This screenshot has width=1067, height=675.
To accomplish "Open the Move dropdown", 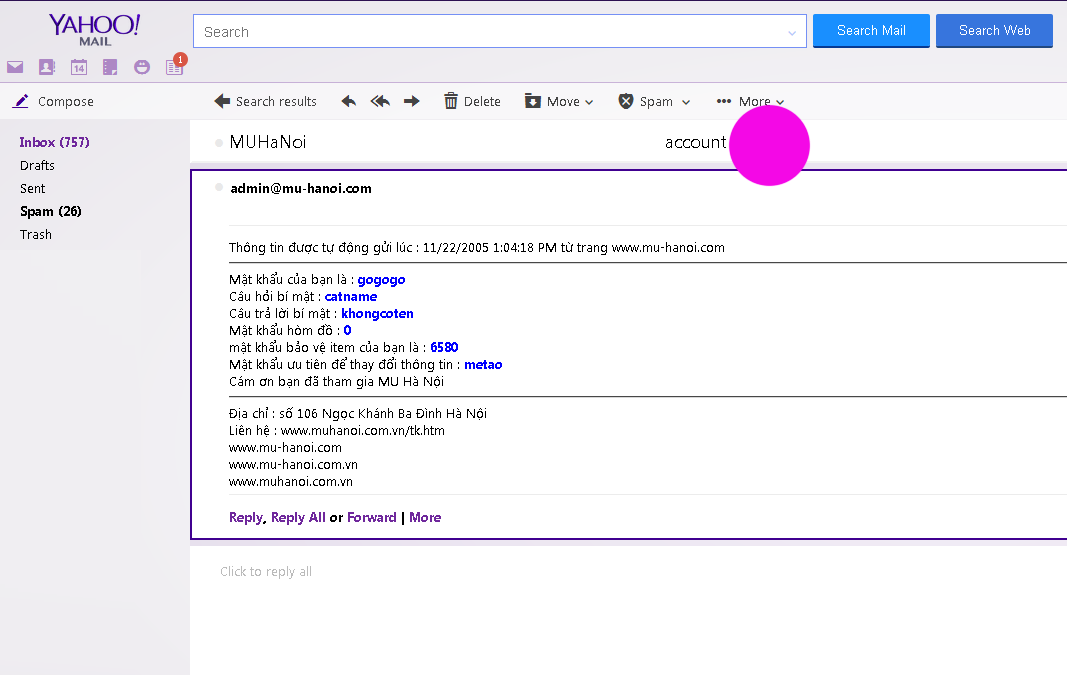I will (x=559, y=101).
